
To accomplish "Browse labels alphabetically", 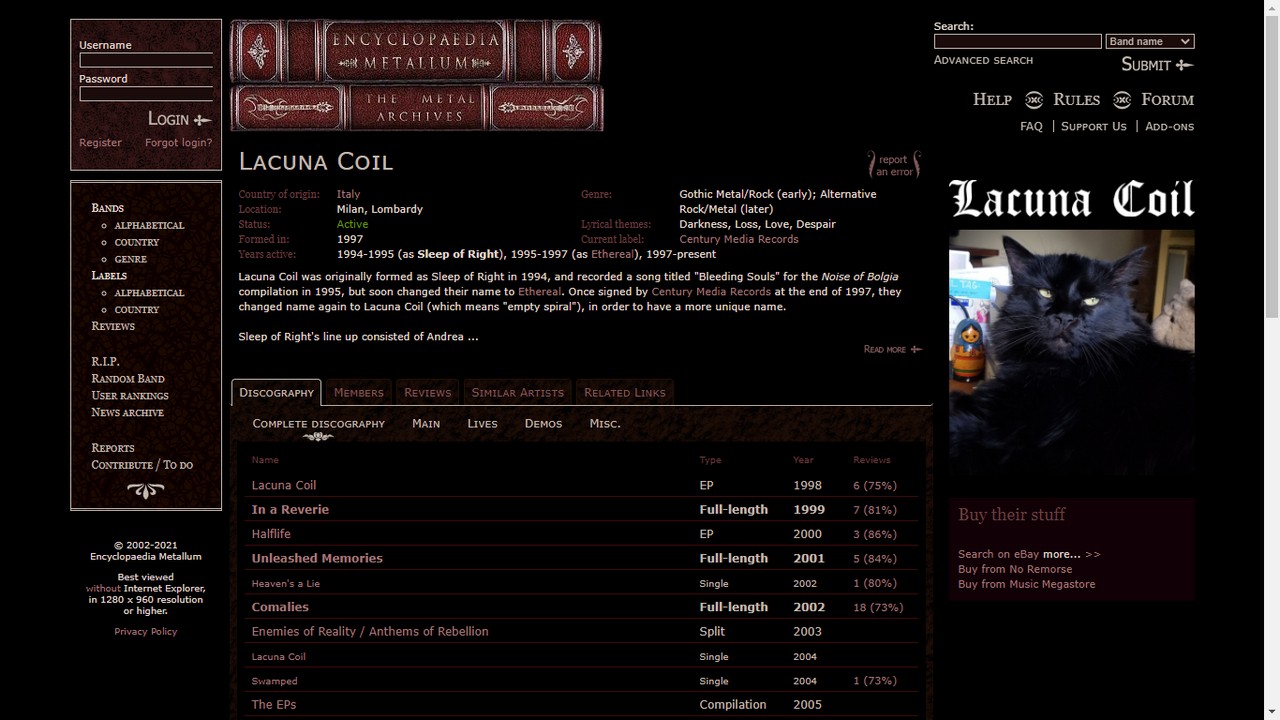I will [149, 293].
